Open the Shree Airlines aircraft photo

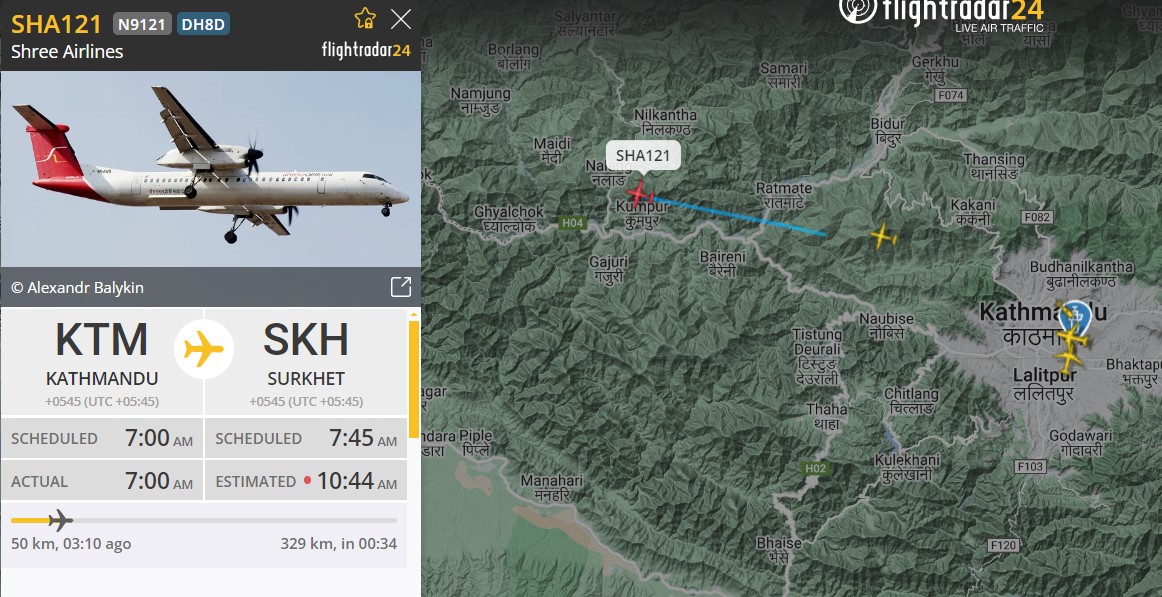[x=210, y=168]
